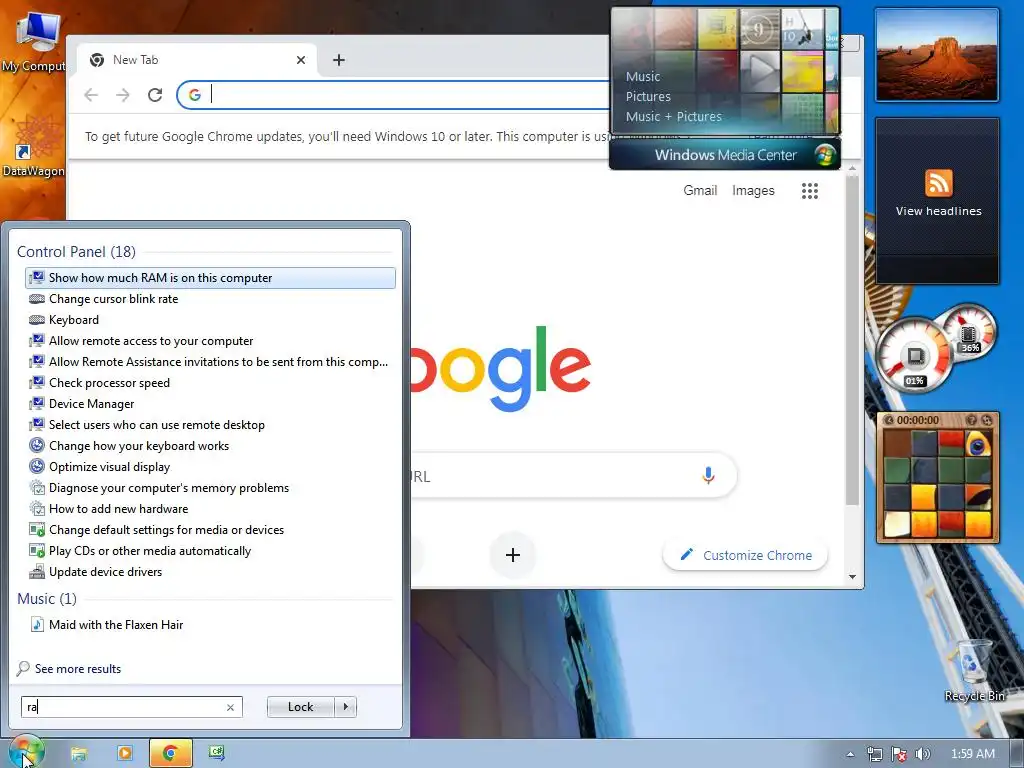
Task: Start voice search with microphone icon
Action: point(708,475)
